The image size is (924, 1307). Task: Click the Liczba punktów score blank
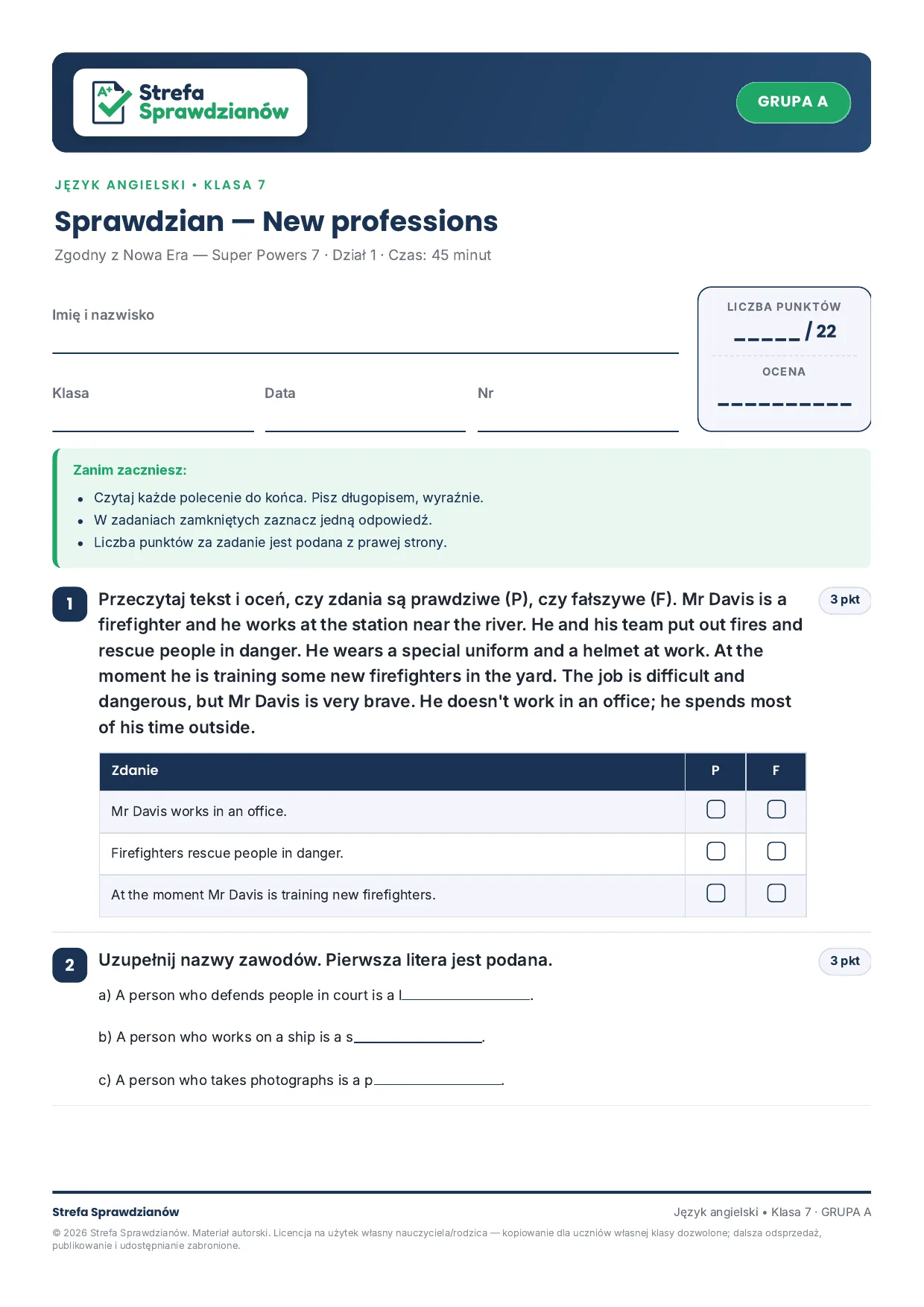[x=767, y=333]
